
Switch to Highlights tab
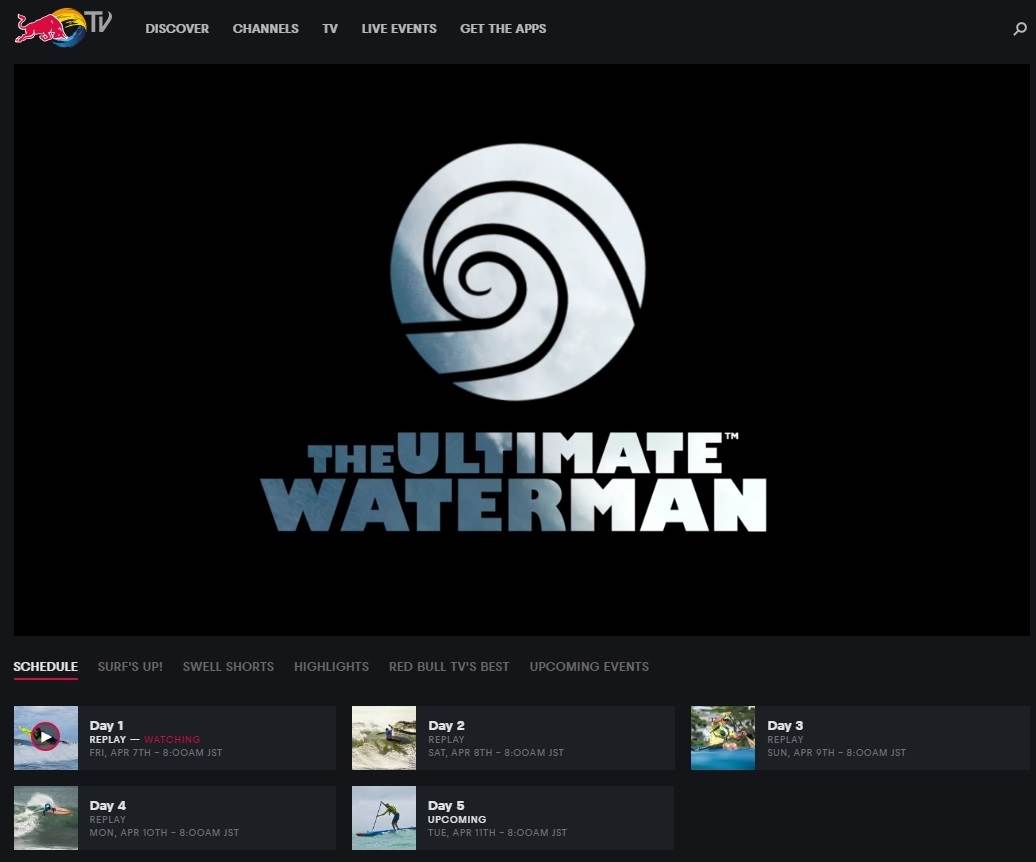click(x=331, y=667)
